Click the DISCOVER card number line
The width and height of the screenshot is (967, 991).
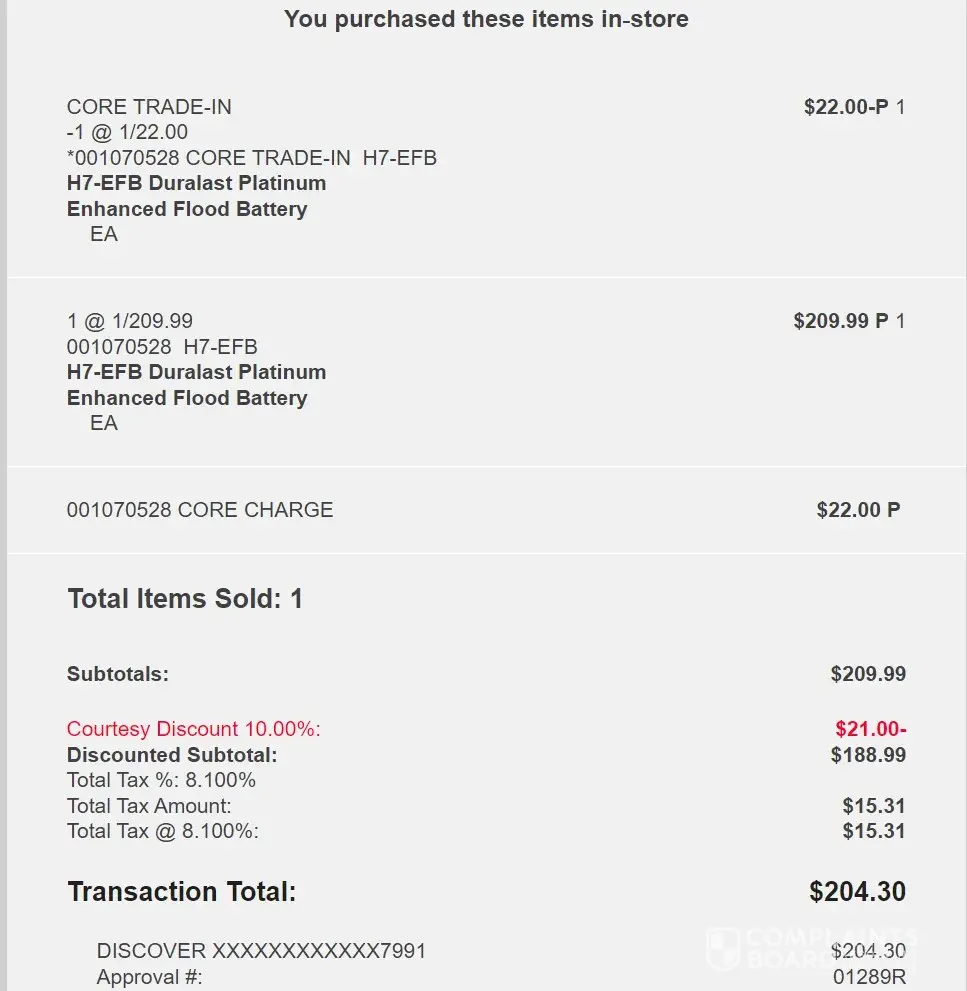point(261,951)
